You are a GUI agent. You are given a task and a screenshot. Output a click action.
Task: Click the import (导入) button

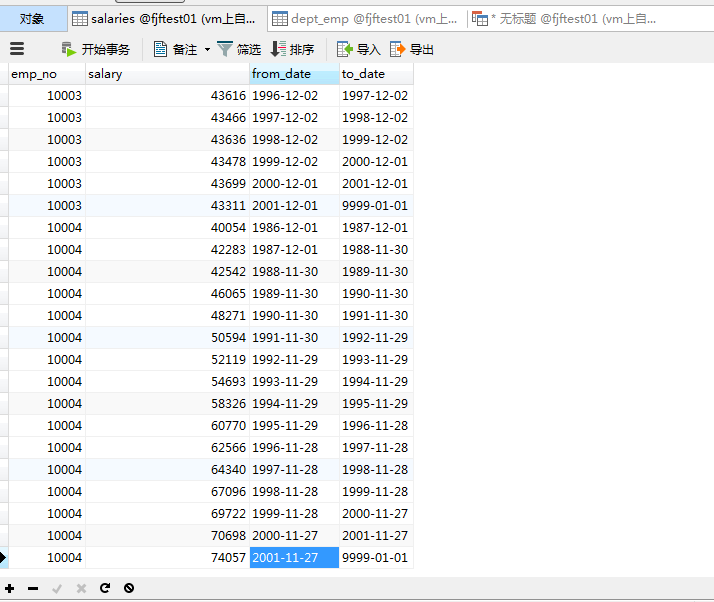click(358, 49)
